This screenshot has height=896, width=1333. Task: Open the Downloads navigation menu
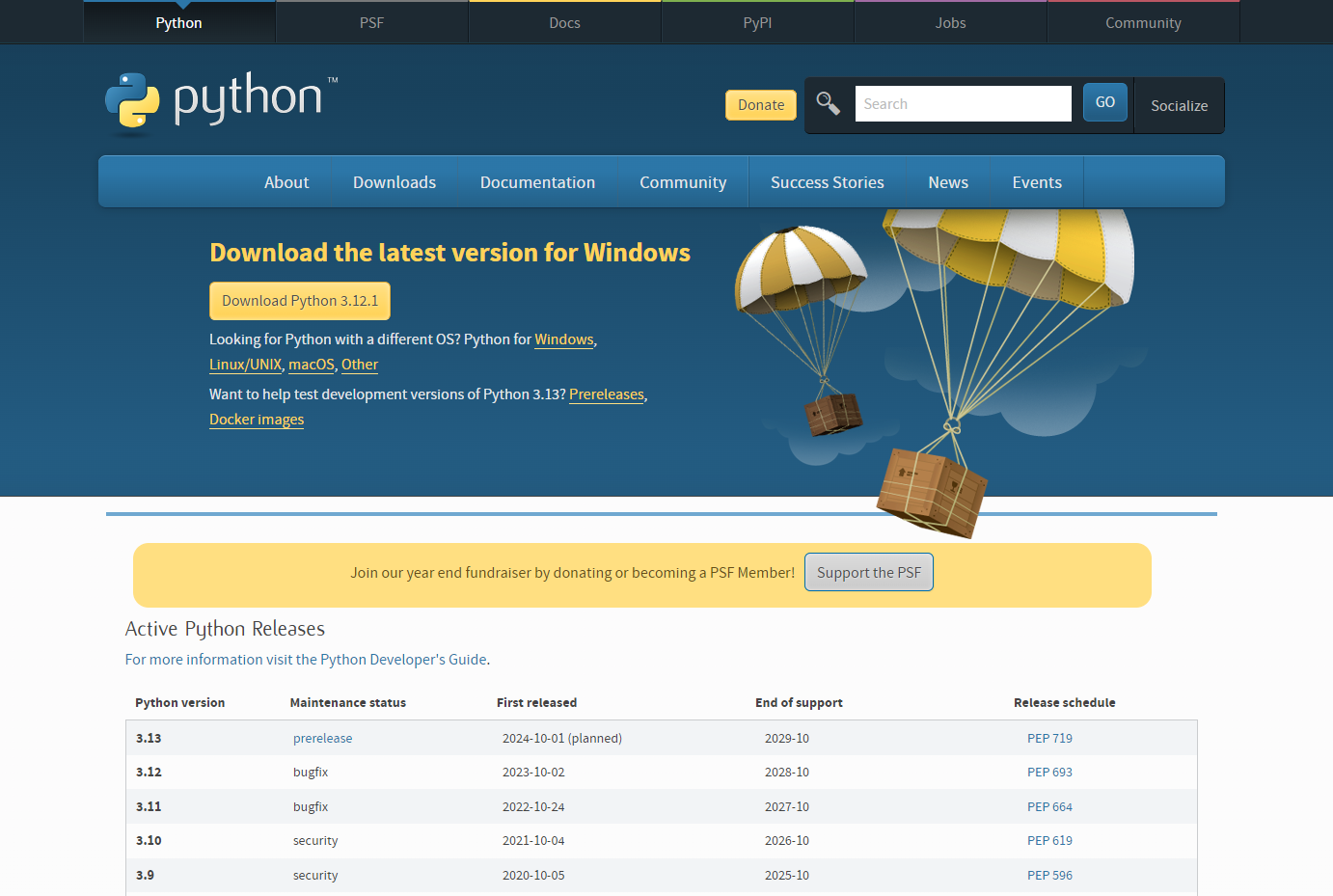coord(394,182)
